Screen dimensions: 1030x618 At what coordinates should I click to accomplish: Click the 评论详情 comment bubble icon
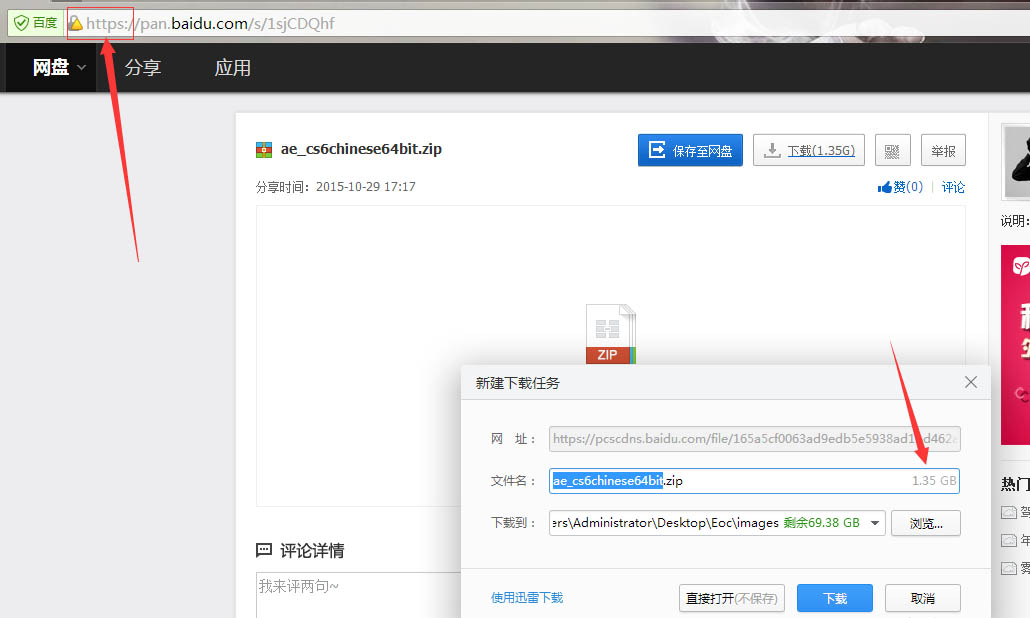263,550
